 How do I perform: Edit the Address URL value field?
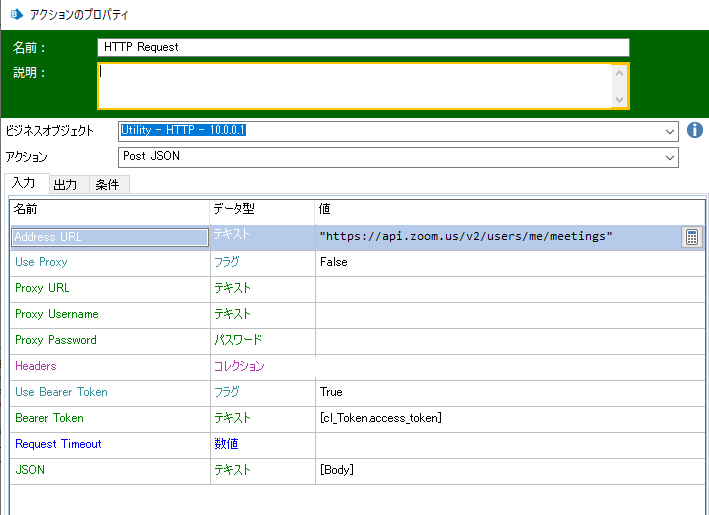point(495,237)
